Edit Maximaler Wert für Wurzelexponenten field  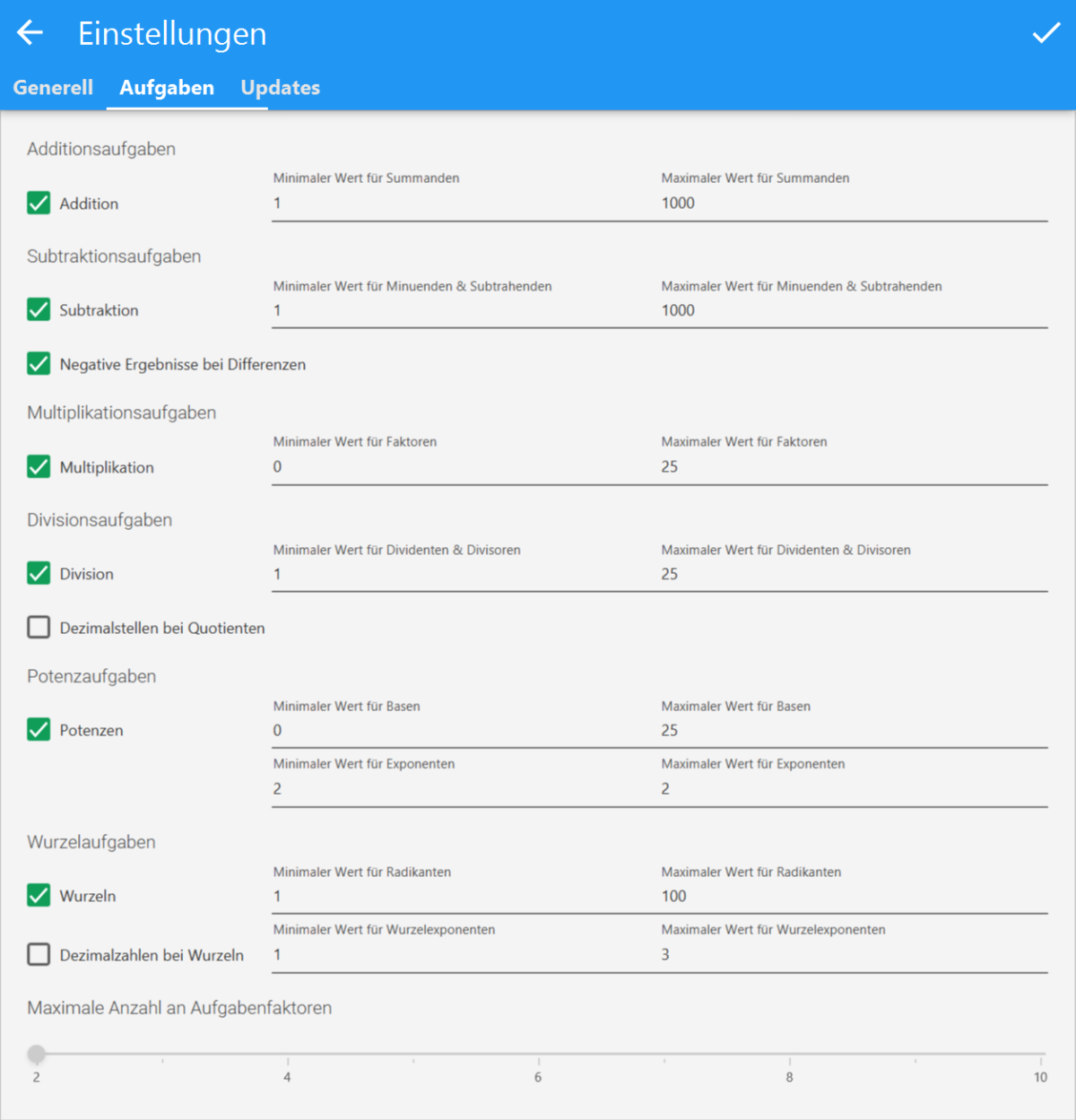[852, 955]
